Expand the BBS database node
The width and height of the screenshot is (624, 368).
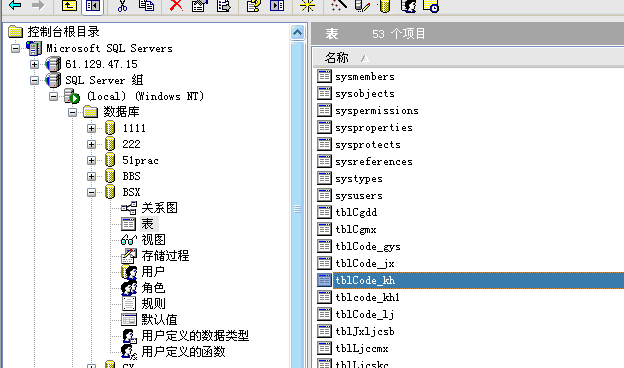(92, 176)
